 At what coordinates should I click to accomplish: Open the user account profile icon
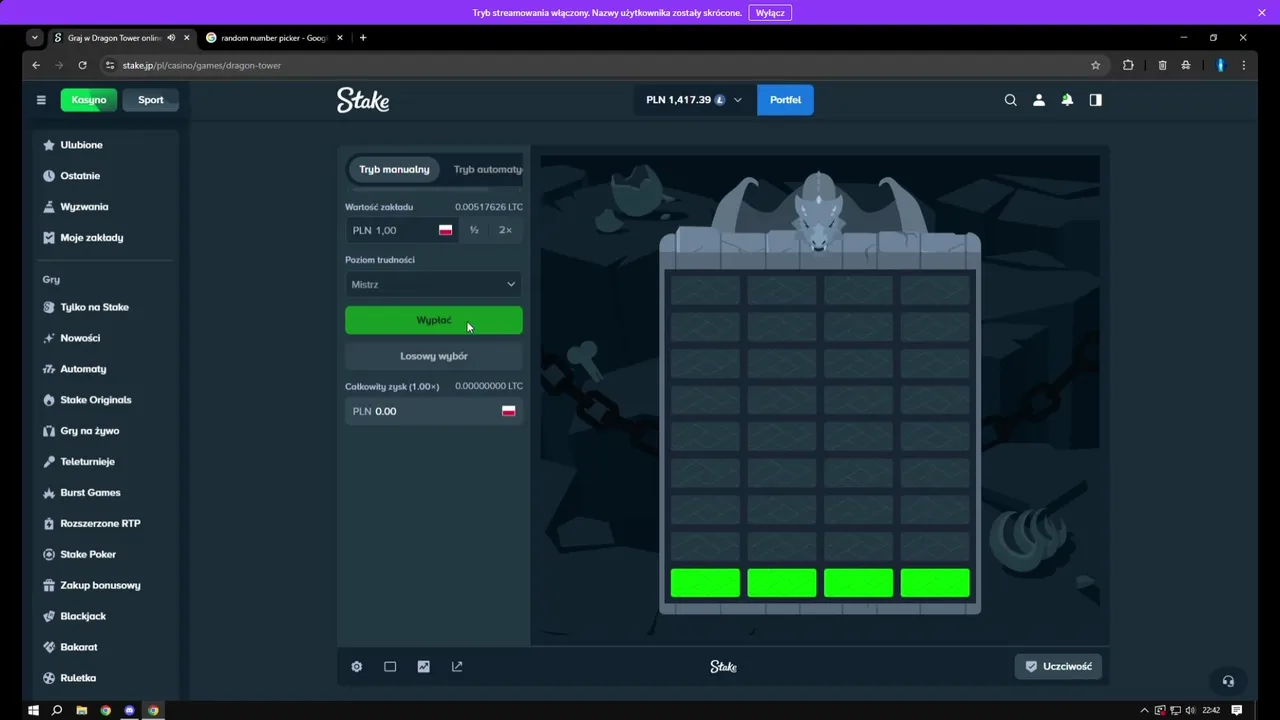[x=1039, y=100]
